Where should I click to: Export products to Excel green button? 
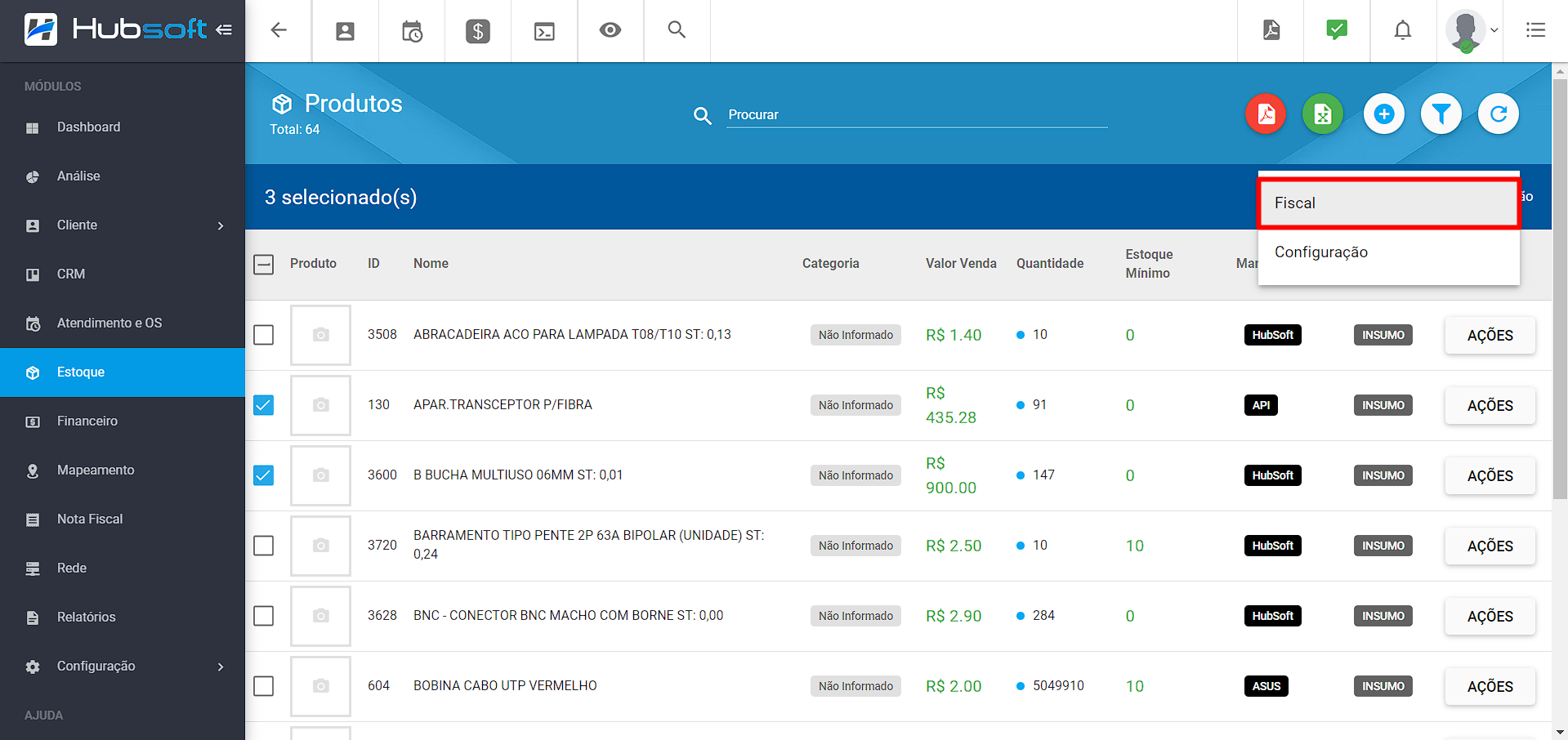click(1323, 114)
